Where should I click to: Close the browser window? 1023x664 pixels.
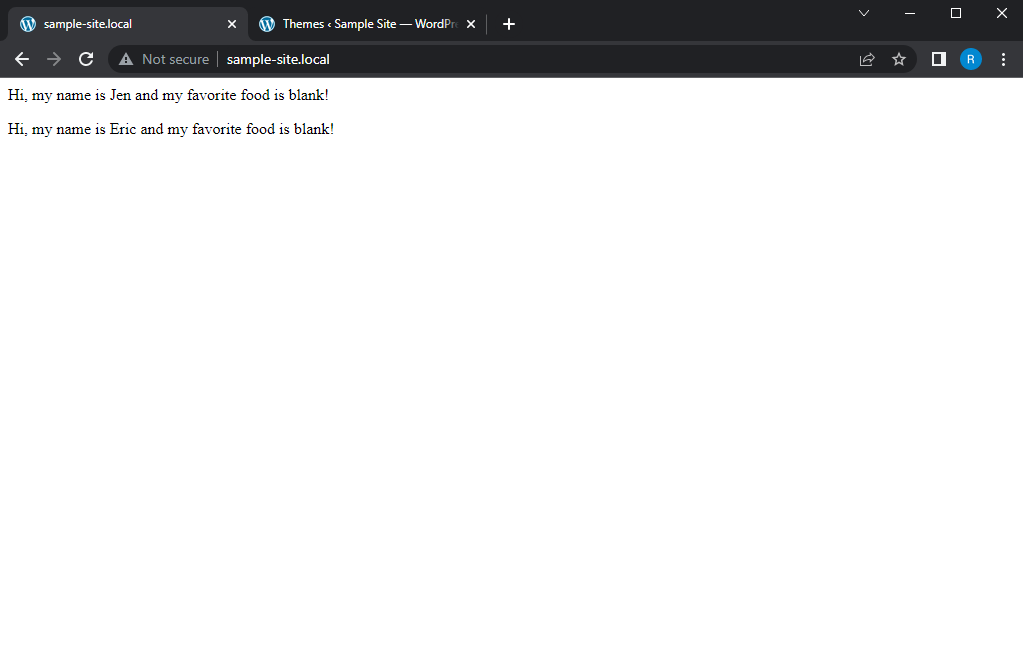1002,13
